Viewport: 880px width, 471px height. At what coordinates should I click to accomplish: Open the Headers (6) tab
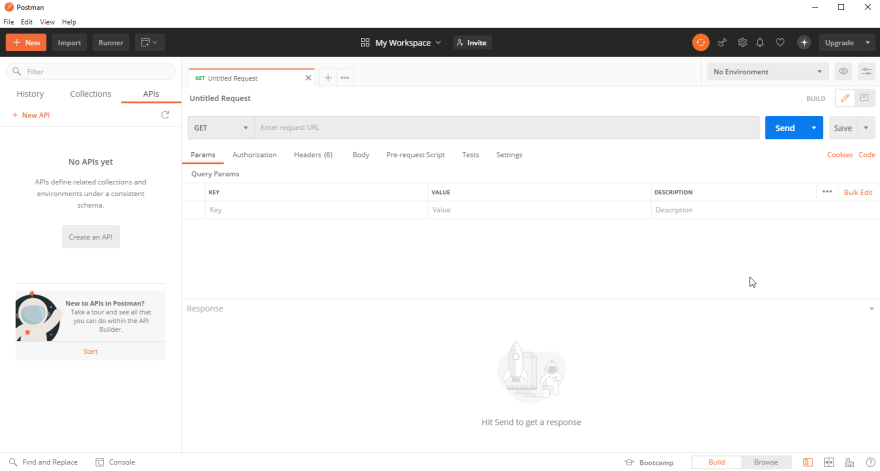point(313,154)
